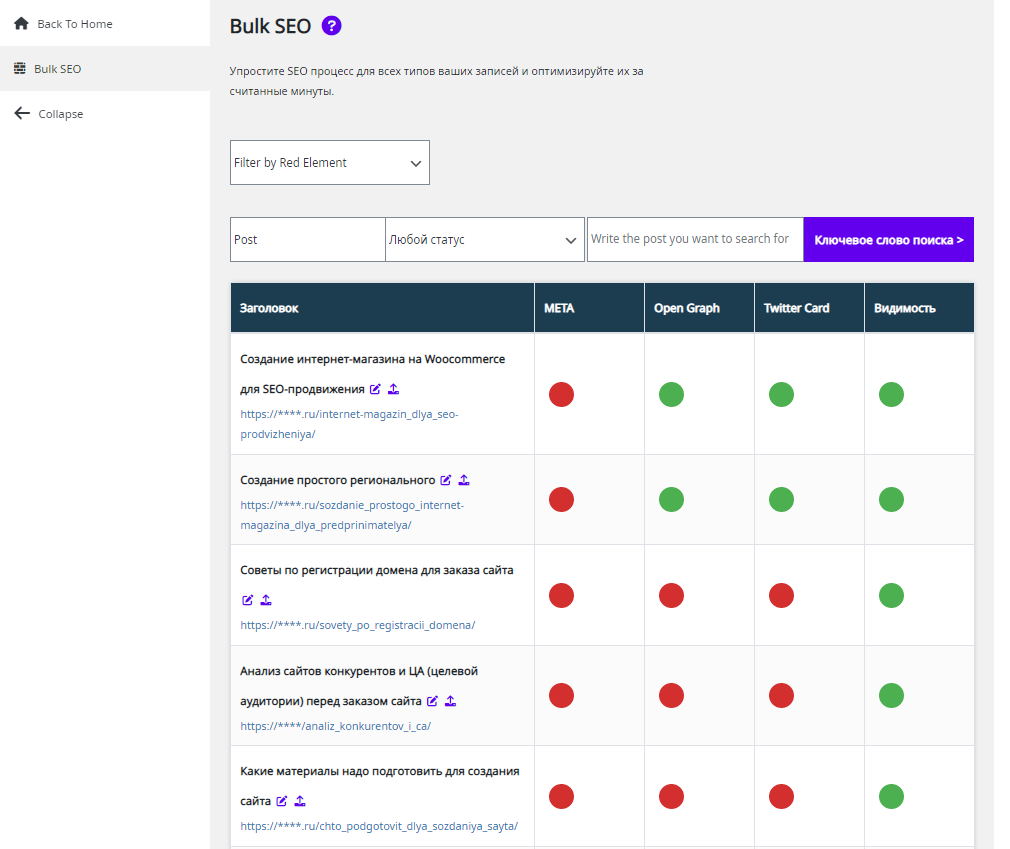Open link sovety_po_registracii_domena
1010x849 pixels.
[x=357, y=625]
